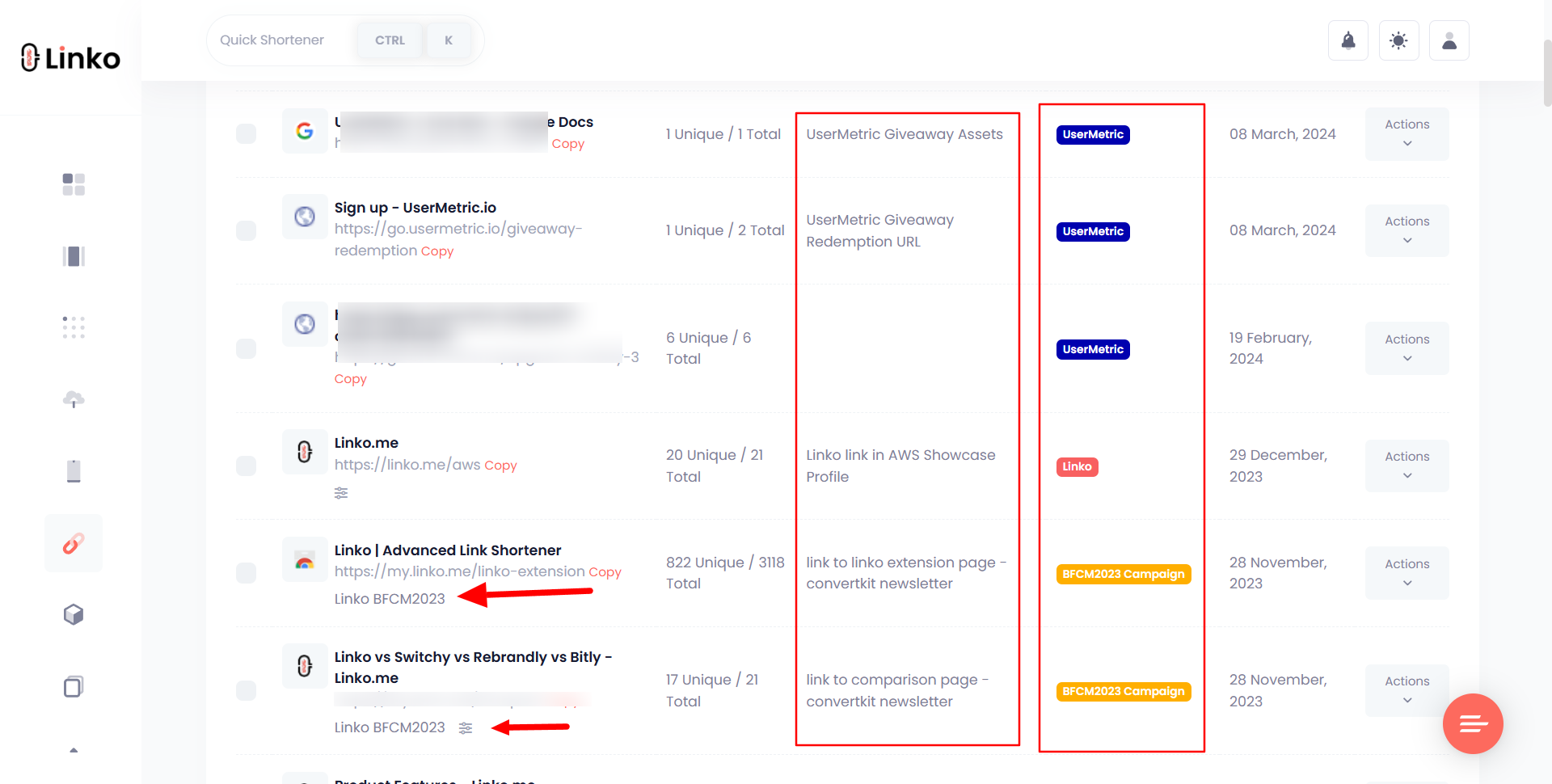Screen dimensions: 1552x784
Task: Click Linko BFCM2023 label under extension link
Action: click(390, 599)
